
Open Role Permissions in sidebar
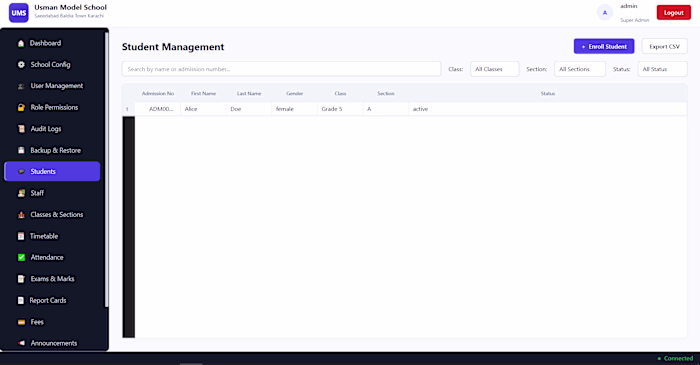(52, 108)
